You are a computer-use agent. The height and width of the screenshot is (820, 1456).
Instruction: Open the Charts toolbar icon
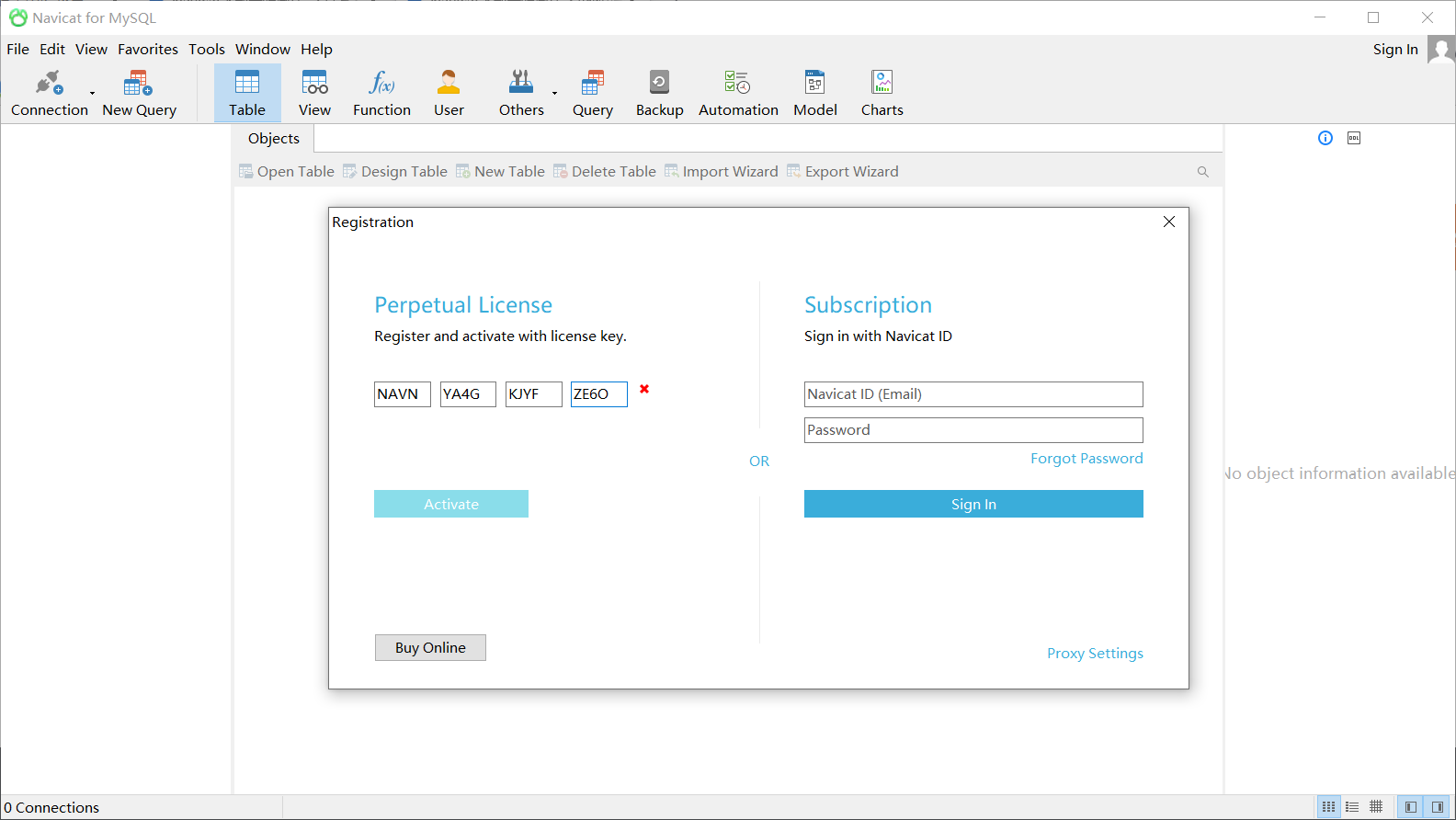pyautogui.click(x=882, y=93)
